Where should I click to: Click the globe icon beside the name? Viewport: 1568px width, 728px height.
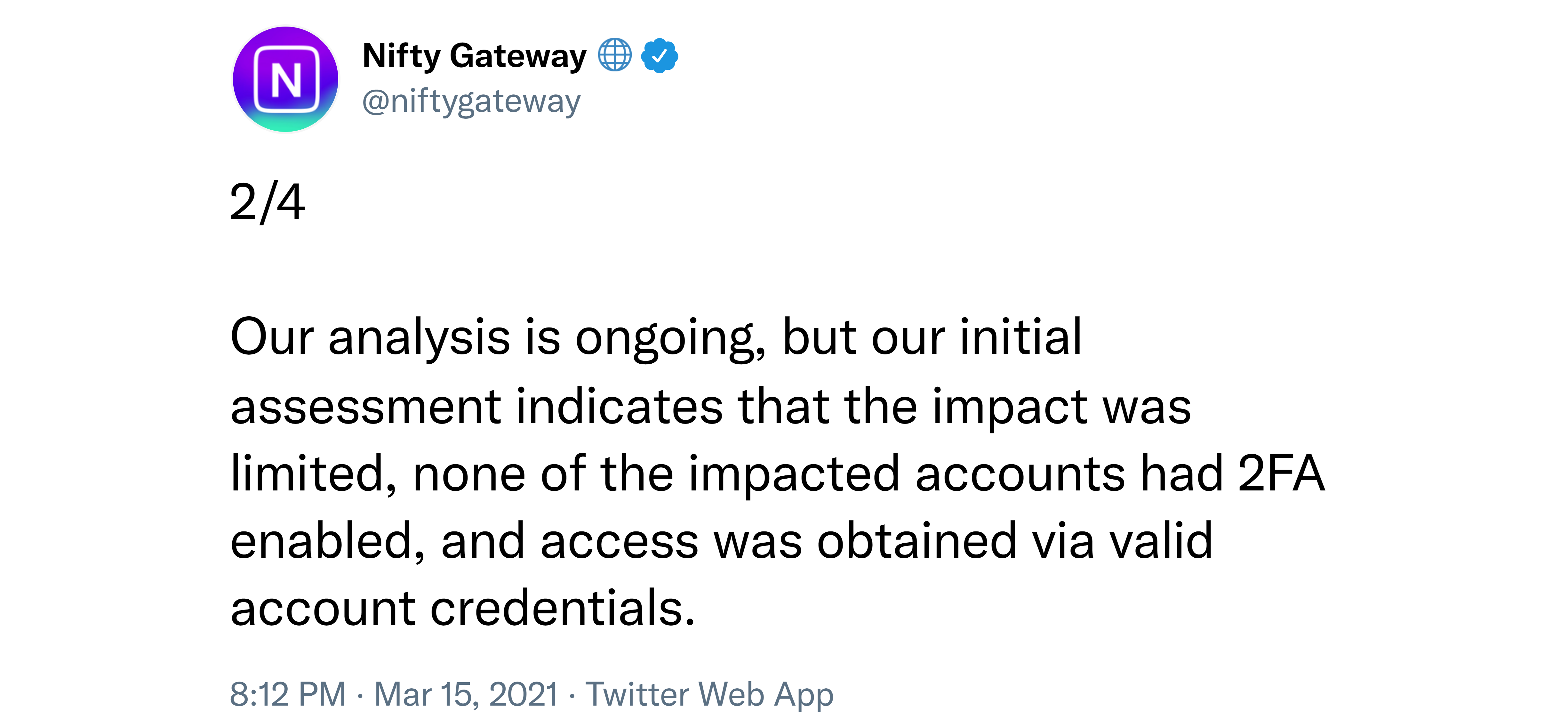(615, 55)
